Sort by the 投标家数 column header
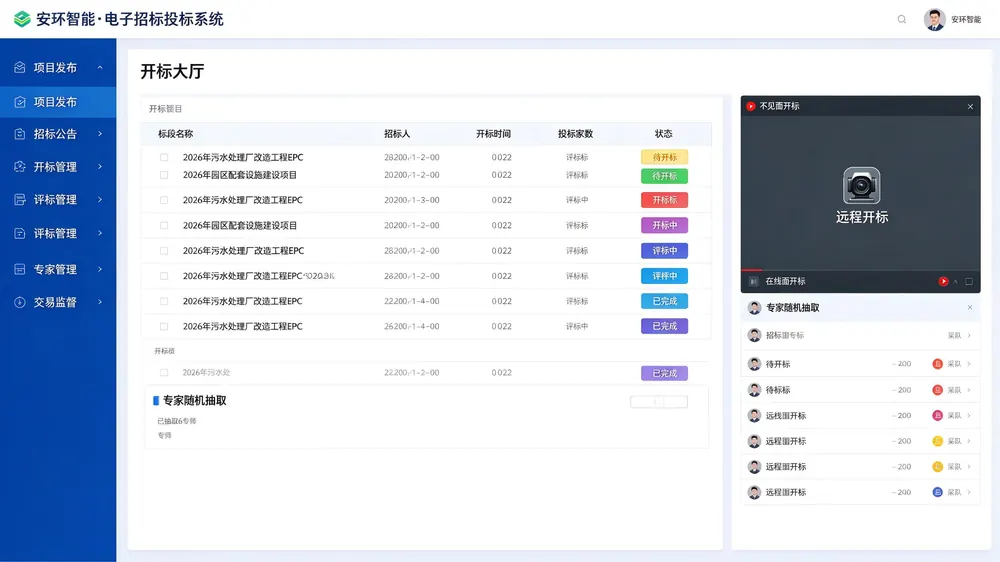 point(575,134)
